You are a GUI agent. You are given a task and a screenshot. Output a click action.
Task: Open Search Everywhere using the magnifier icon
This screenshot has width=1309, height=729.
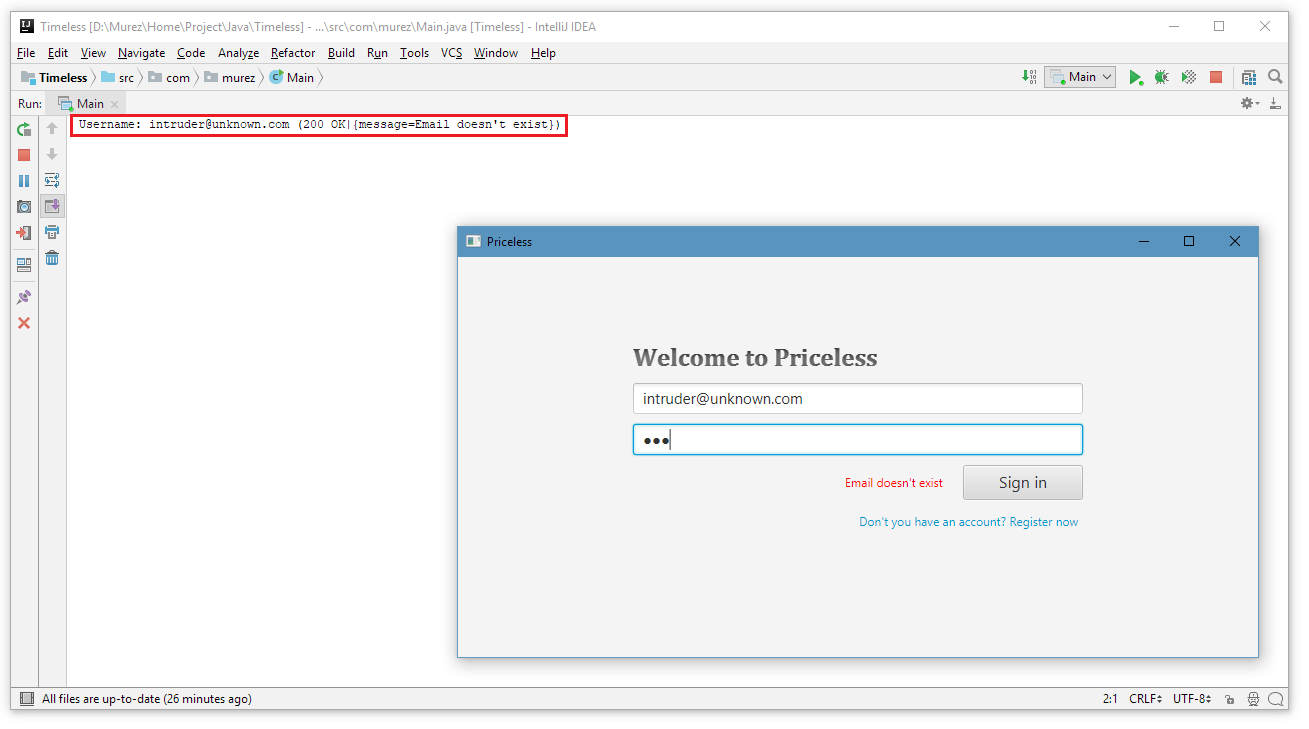[x=1275, y=77]
